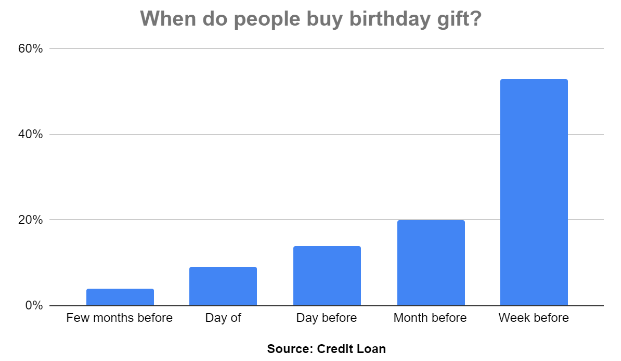This screenshot has height=361, width=621.
Task: Click the 40% y-axis label
Action: [x=30, y=134]
